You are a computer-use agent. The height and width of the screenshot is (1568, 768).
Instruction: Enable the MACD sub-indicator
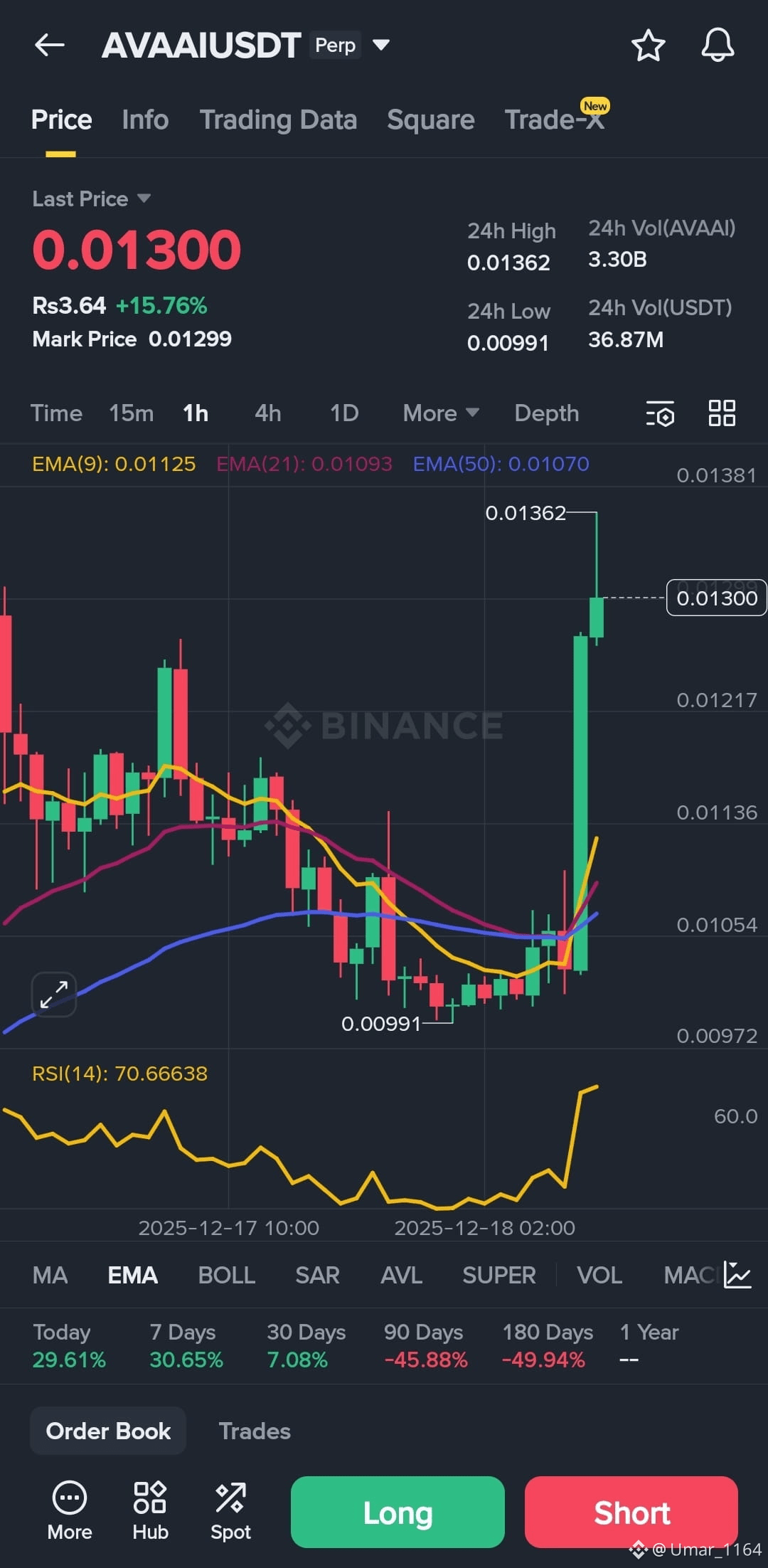(x=691, y=1275)
